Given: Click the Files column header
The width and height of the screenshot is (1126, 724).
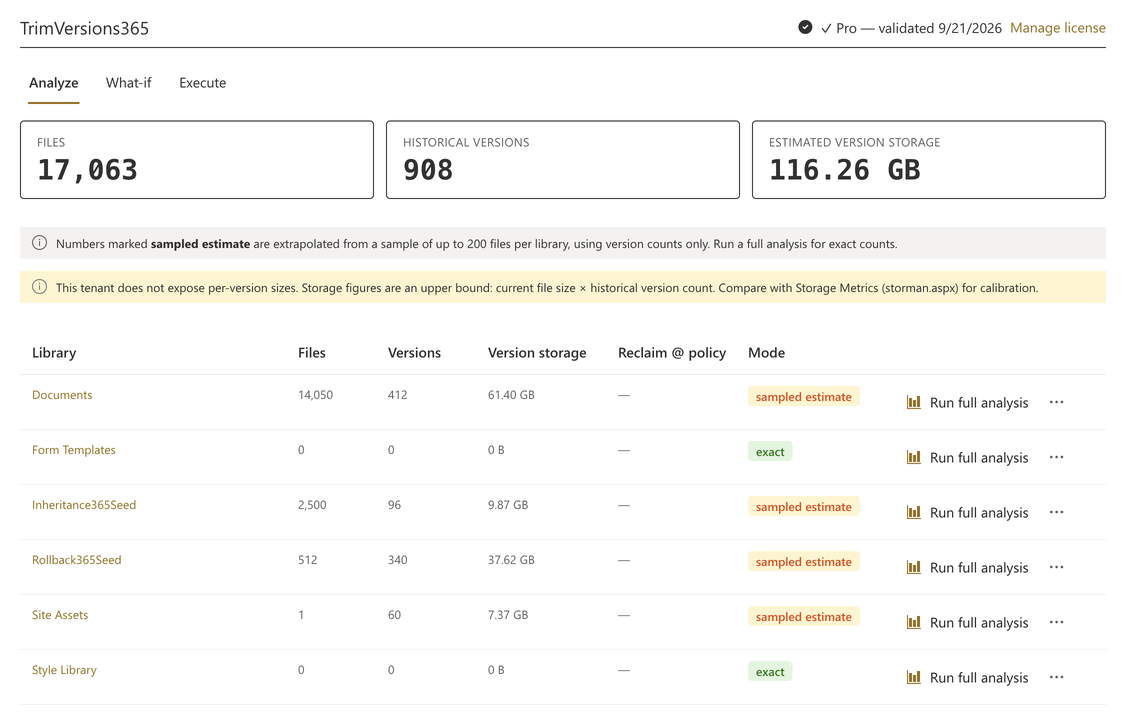Looking at the screenshot, I should pos(312,353).
